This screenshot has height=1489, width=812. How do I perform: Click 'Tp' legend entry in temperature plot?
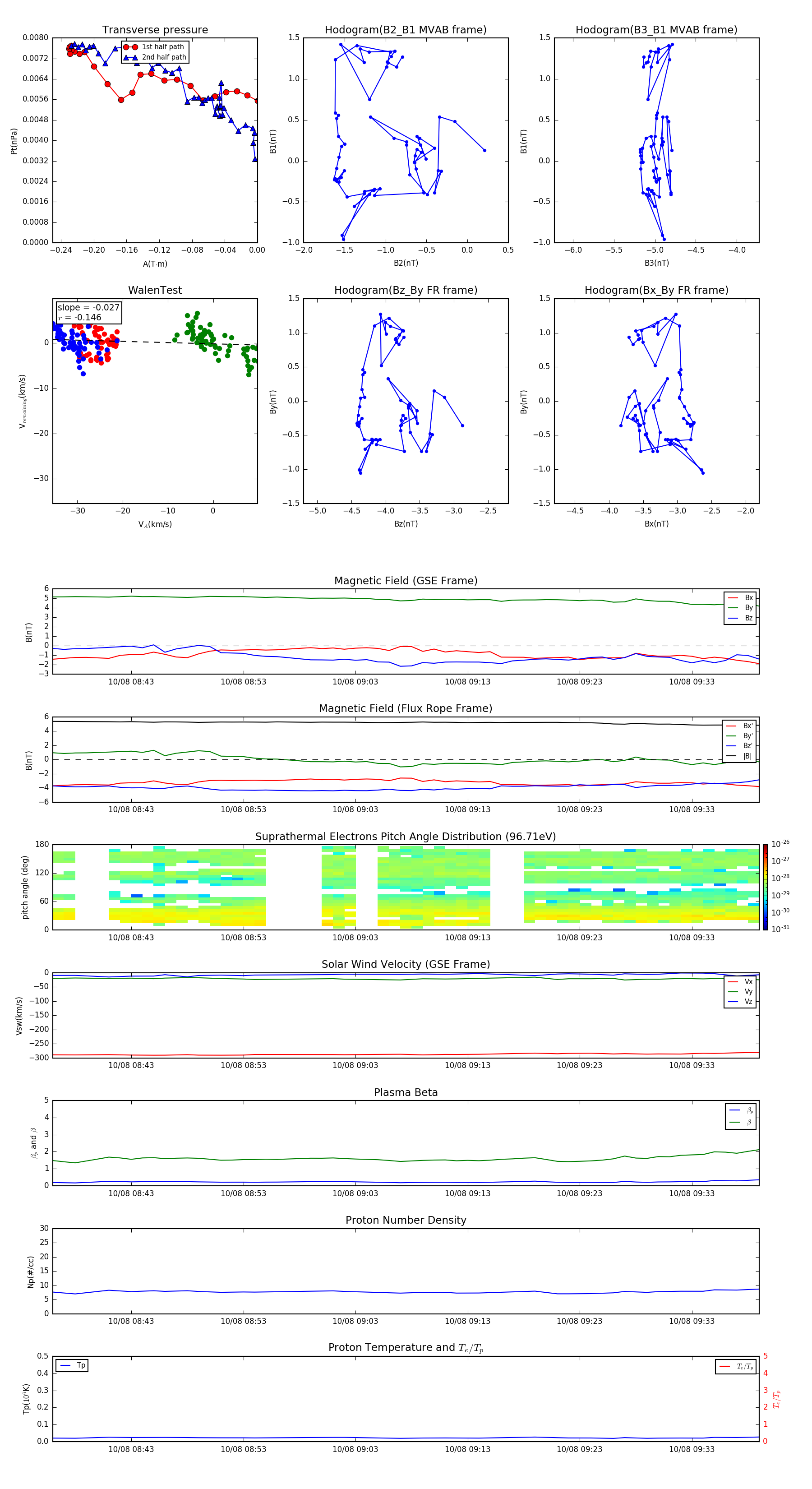click(x=72, y=1365)
